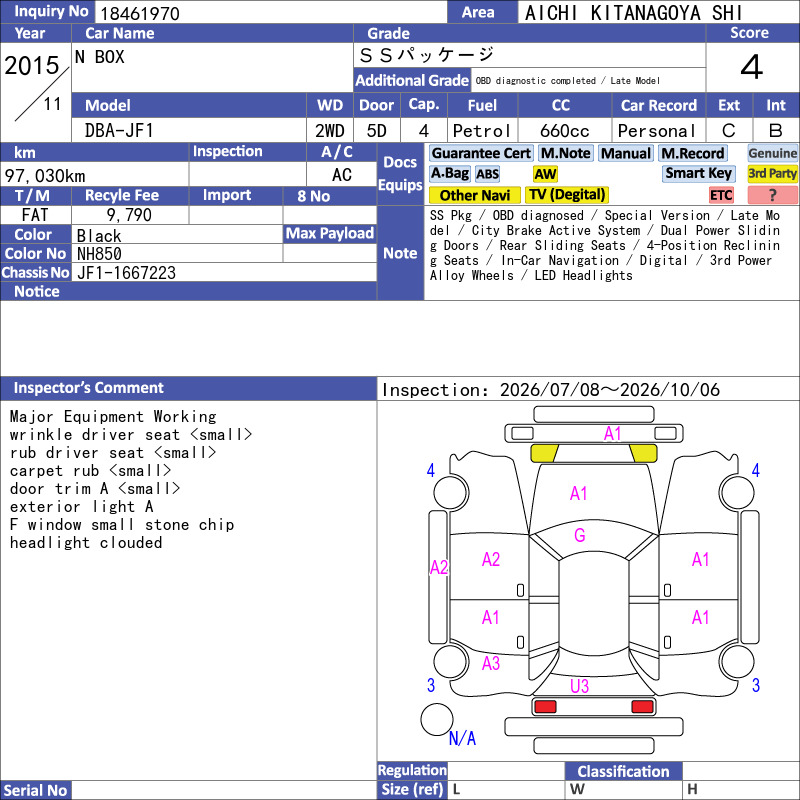Click the 'F window small stone chip' line

tap(122, 524)
